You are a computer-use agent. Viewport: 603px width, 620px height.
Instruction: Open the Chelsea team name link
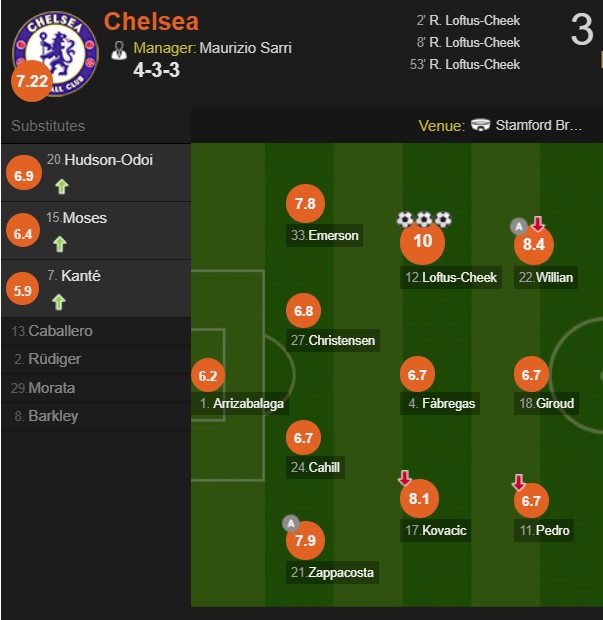(x=151, y=21)
